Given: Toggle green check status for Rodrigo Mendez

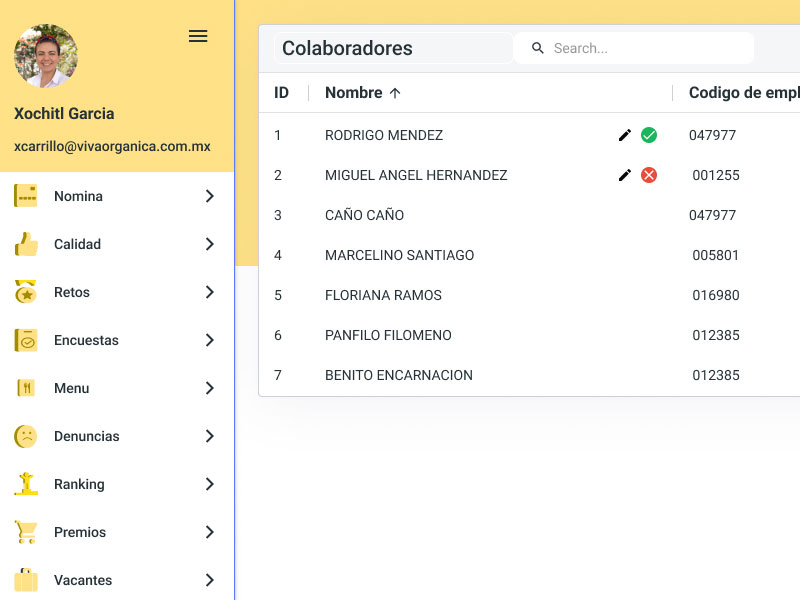Looking at the screenshot, I should pyautogui.click(x=649, y=135).
